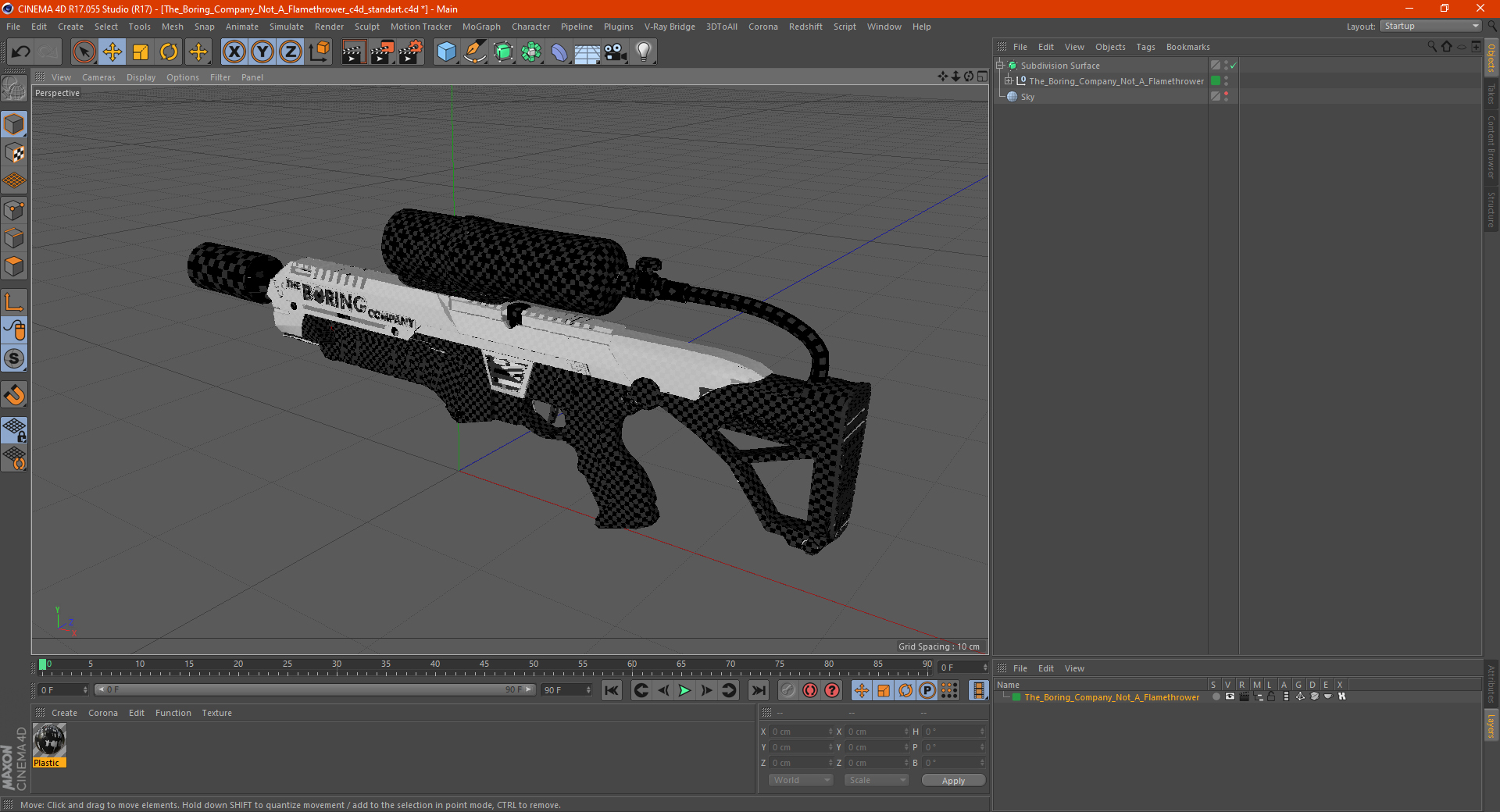Viewport: 1500px width, 812px height.
Task: Open the Spline Pen tool
Action: (475, 52)
